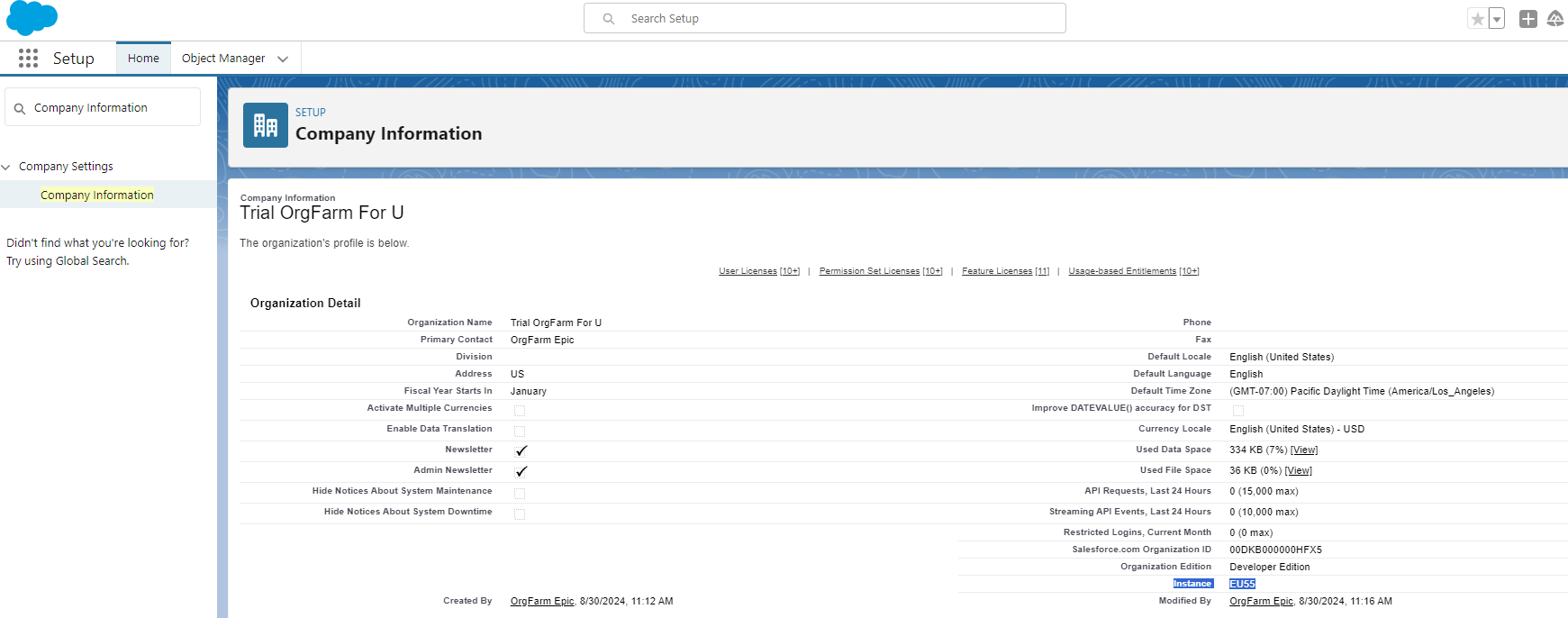Click the Trailhead guidance icon
This screenshot has height=618, width=1568.
[x=1555, y=19]
